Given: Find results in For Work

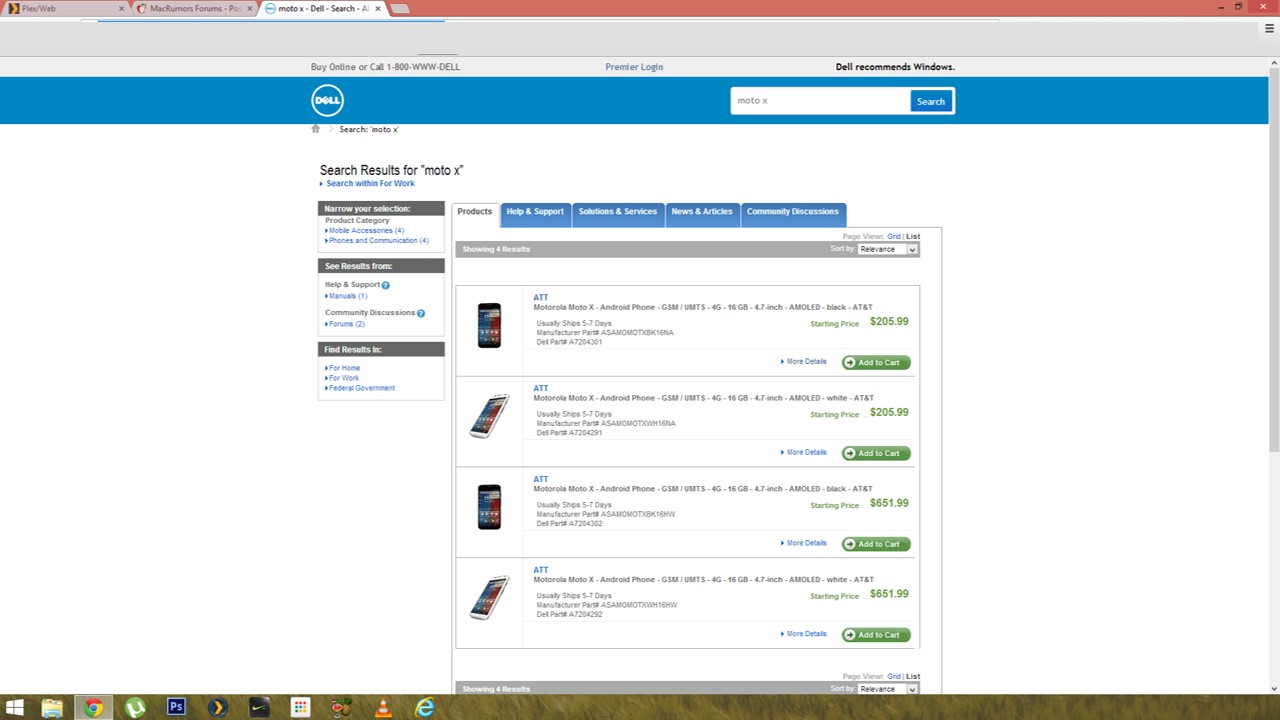Looking at the screenshot, I should tap(344, 378).
